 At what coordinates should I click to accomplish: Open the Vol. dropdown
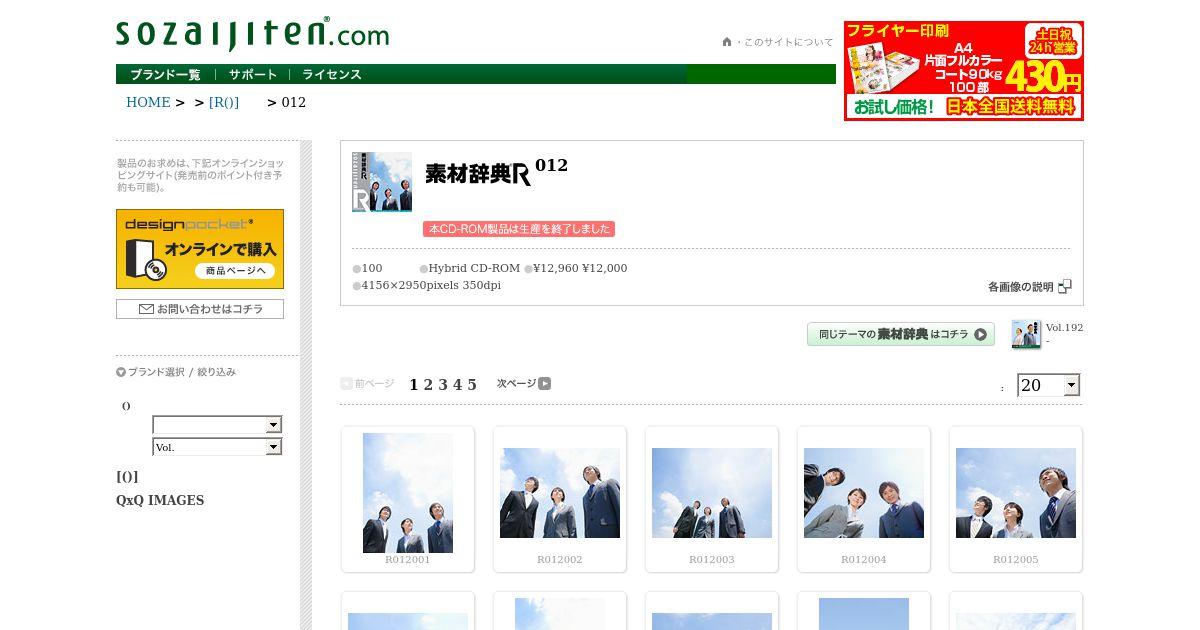pos(217,447)
